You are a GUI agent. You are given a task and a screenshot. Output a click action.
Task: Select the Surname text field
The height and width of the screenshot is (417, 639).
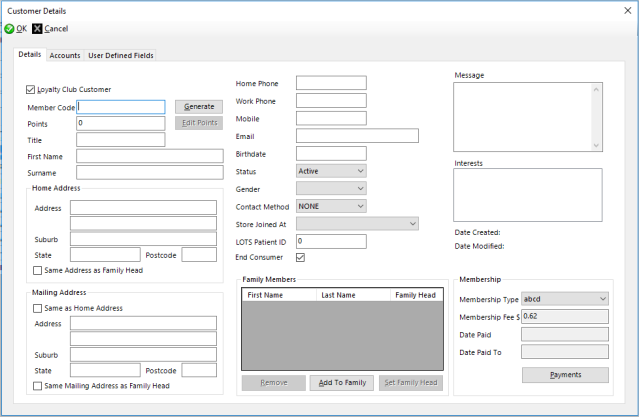click(x=149, y=173)
